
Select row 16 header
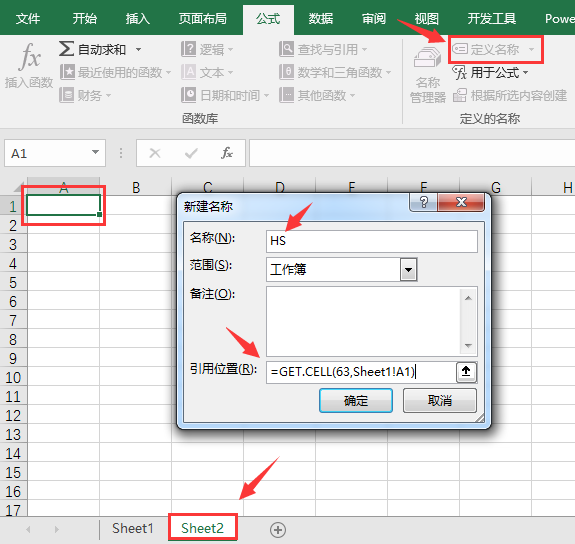[13, 492]
